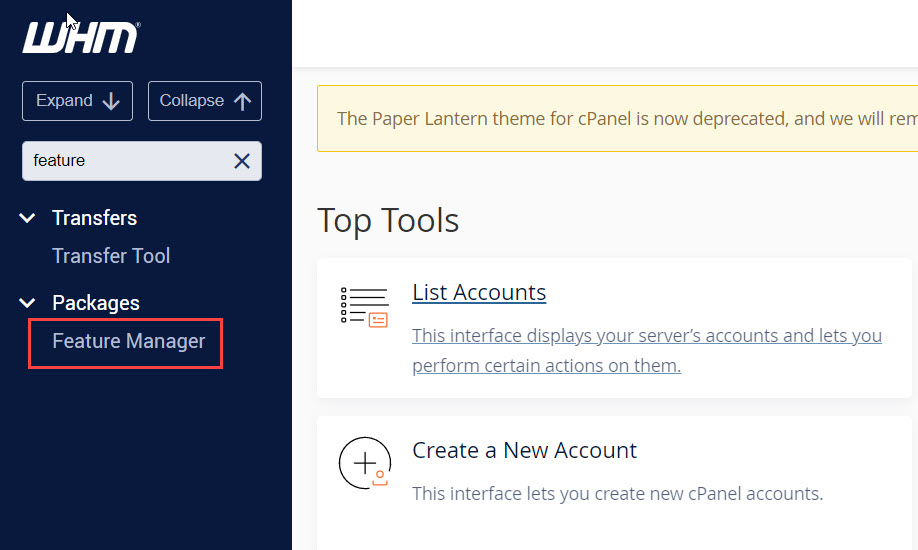Screen dimensions: 918x550
Task: Focus the search field containing "feature"
Action: point(125,161)
